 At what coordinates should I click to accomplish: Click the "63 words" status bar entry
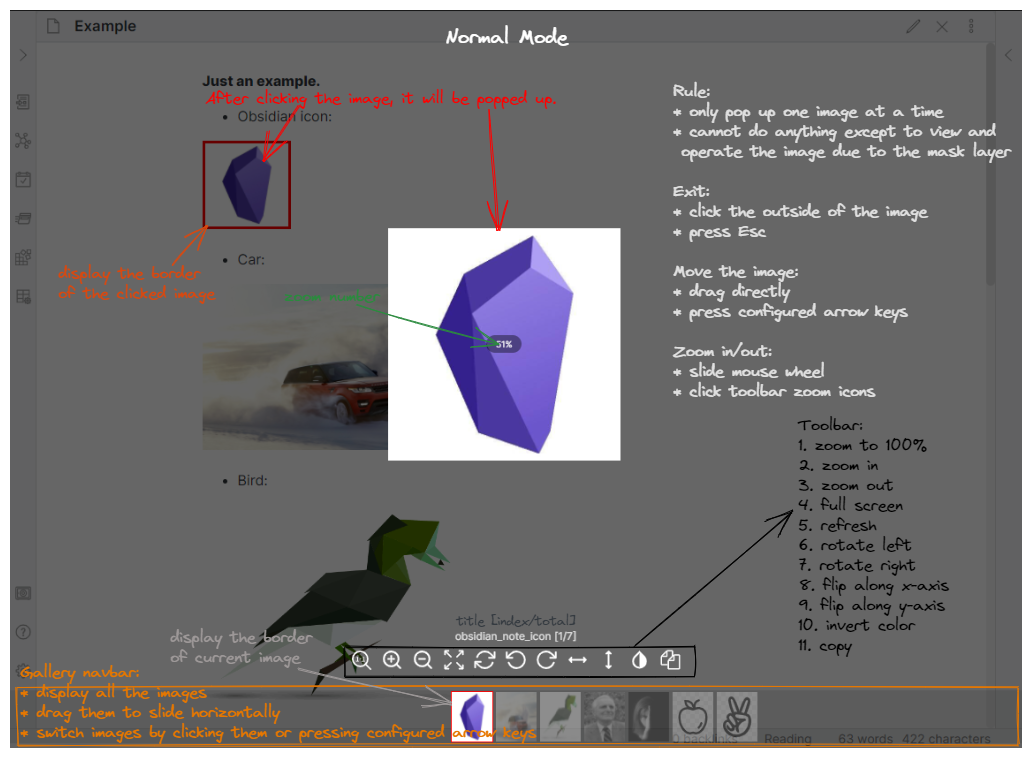coord(865,739)
